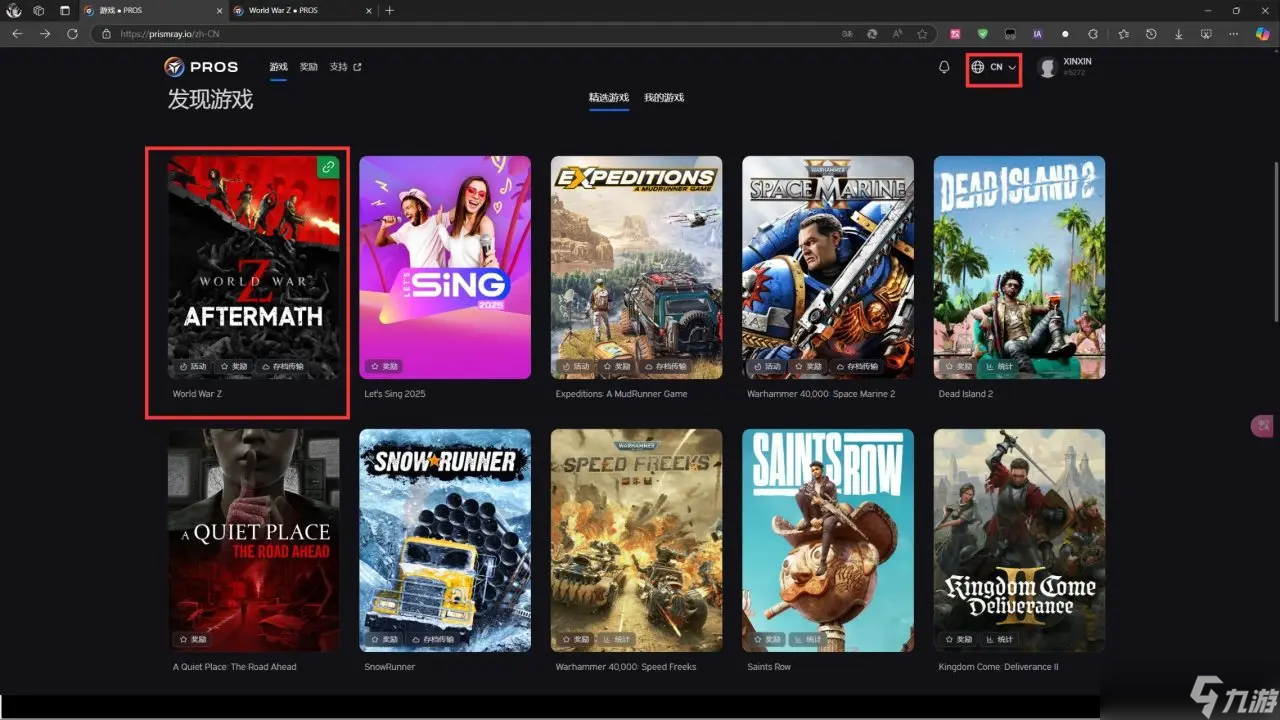This screenshot has height=720, width=1280.
Task: Open the Dead Island 2 cover art
Action: point(1019,267)
